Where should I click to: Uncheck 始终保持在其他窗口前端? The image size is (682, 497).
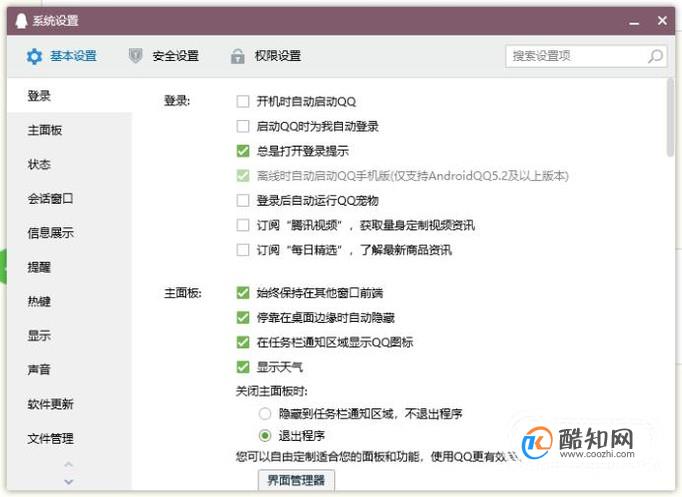coord(243,293)
